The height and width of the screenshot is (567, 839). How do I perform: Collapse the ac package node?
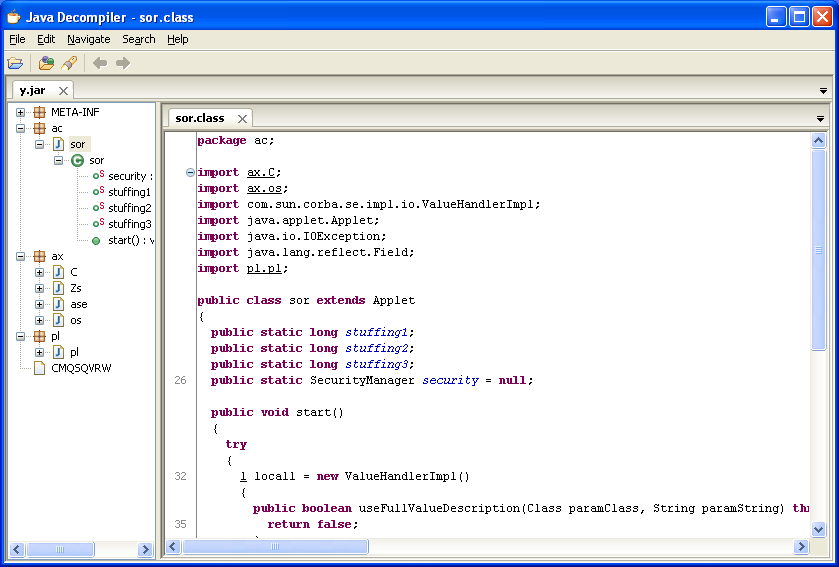pos(21,128)
